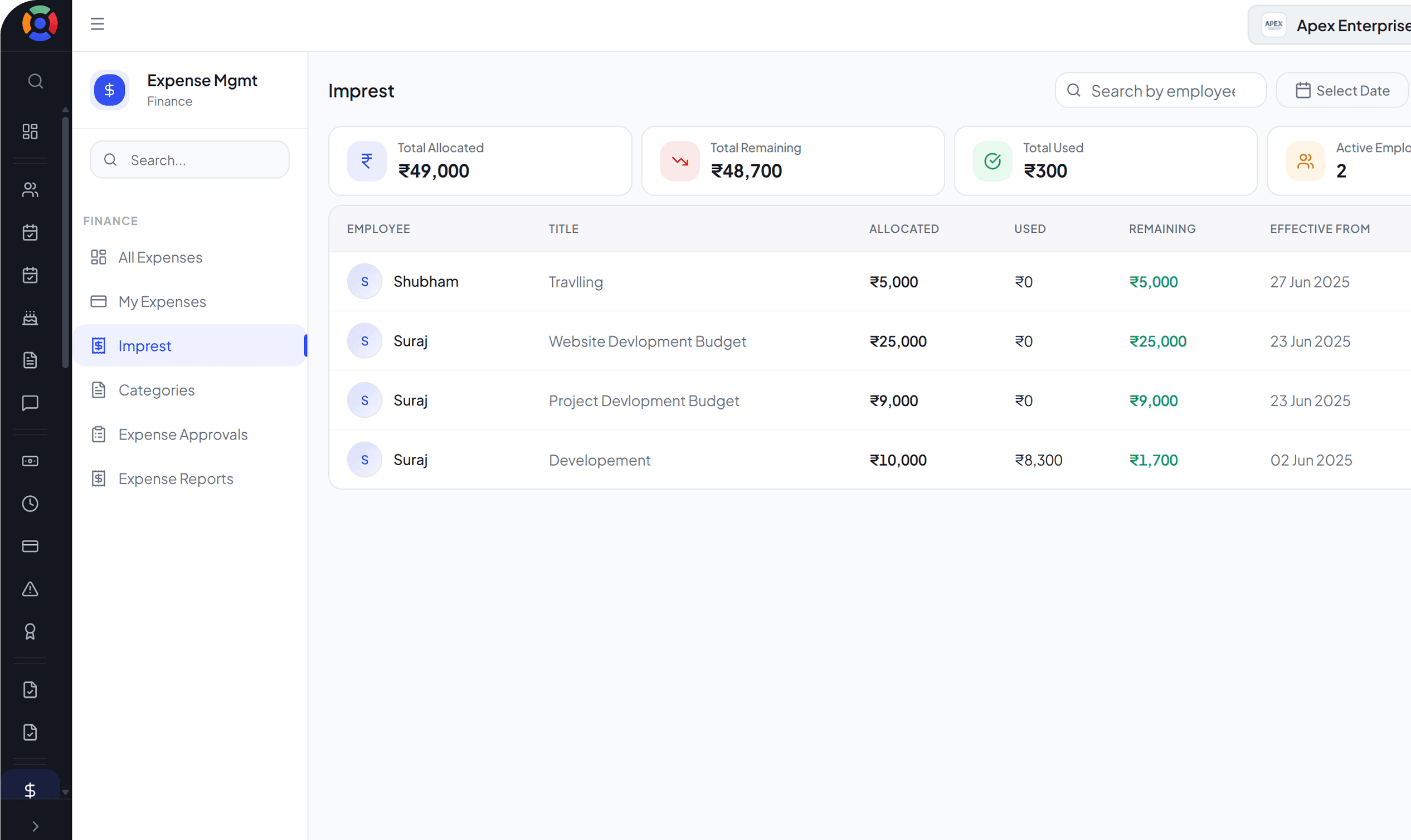Viewport: 1411px width, 840px height.
Task: Open the dashboard grid icon in dark sidebar
Action: 30,131
